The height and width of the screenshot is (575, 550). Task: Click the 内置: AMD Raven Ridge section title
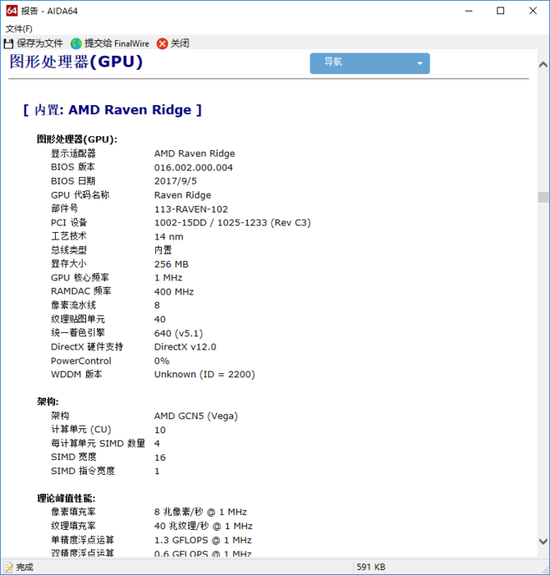point(112,110)
